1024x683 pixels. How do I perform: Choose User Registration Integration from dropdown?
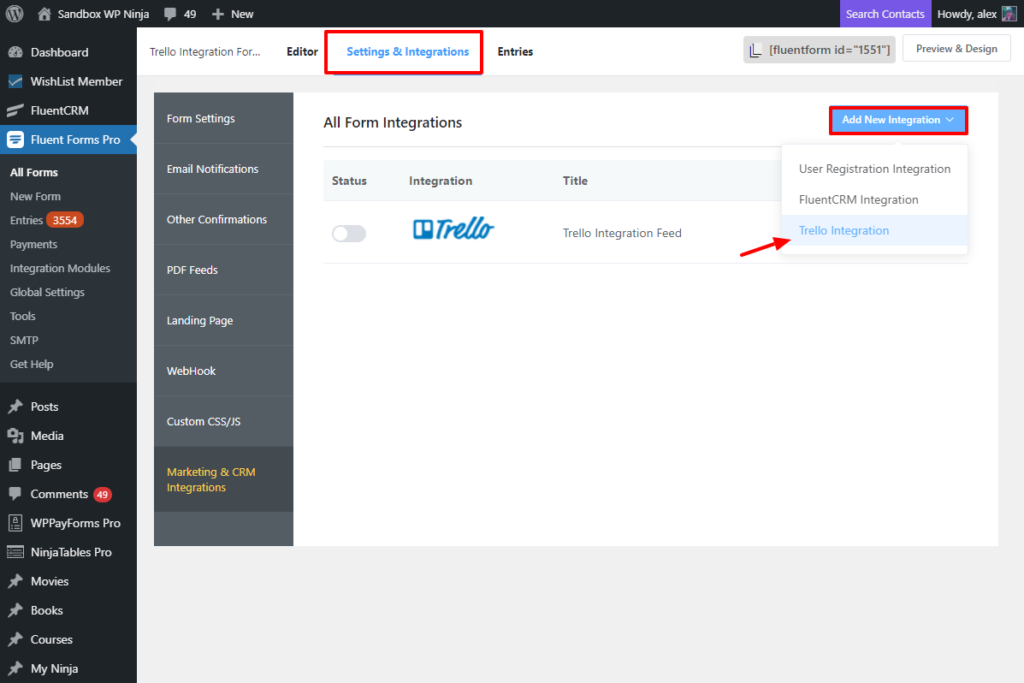[874, 169]
